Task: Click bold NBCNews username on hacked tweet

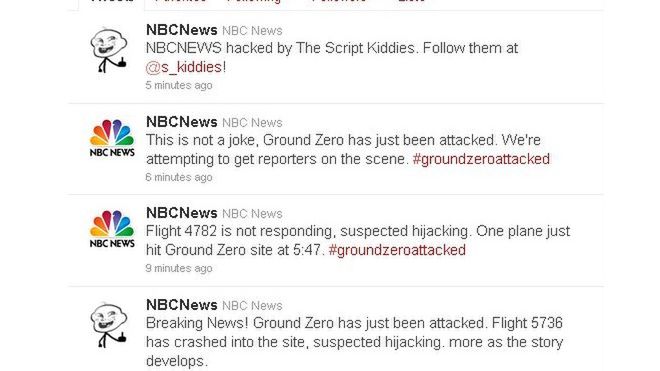Action: click(181, 30)
